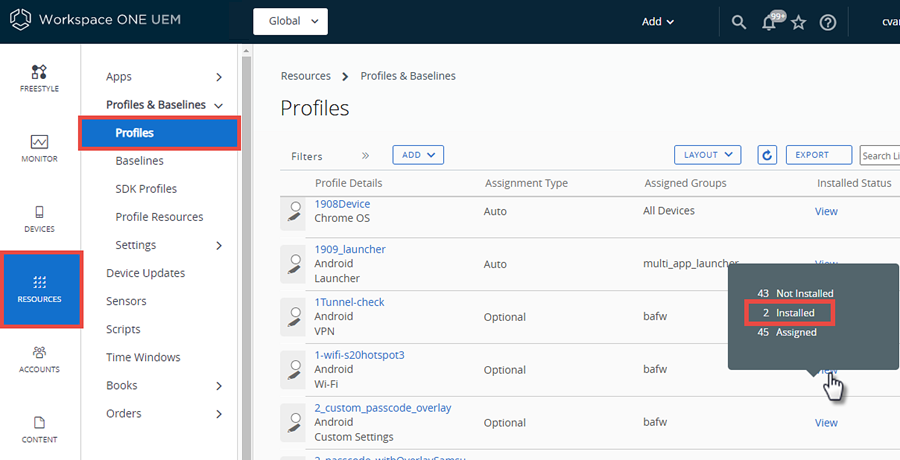
Task: Open the starred favorites icon
Action: click(x=798, y=22)
